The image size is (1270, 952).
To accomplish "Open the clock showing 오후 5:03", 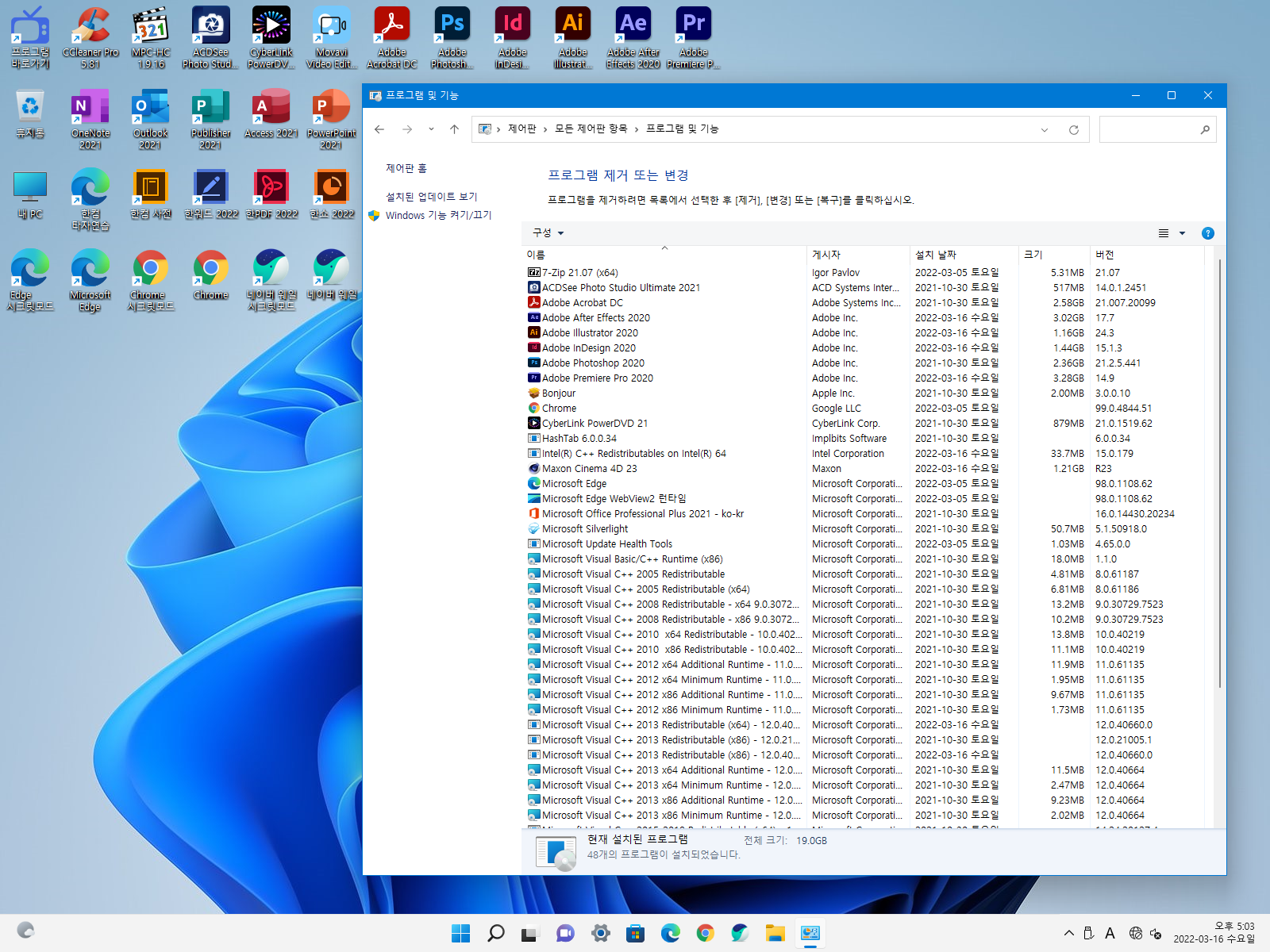I will [x=1214, y=933].
